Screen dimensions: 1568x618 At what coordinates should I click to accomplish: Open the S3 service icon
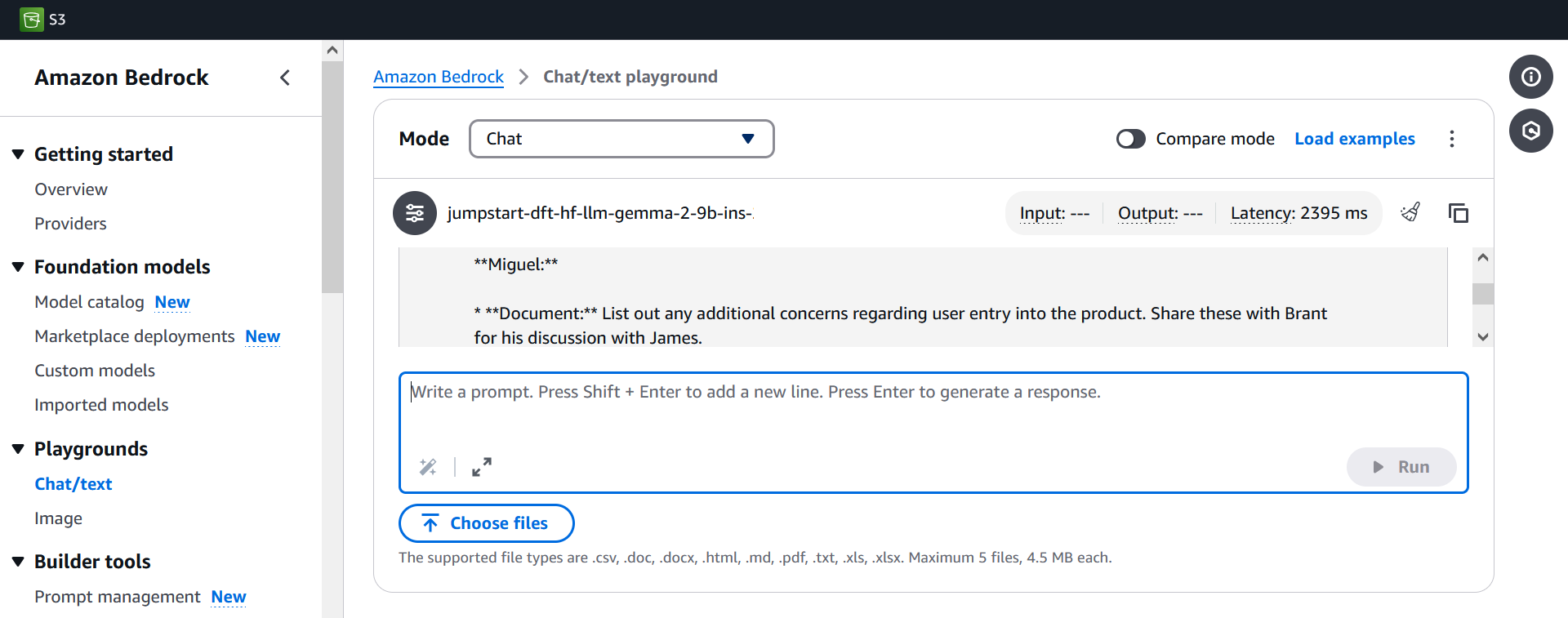(x=32, y=20)
